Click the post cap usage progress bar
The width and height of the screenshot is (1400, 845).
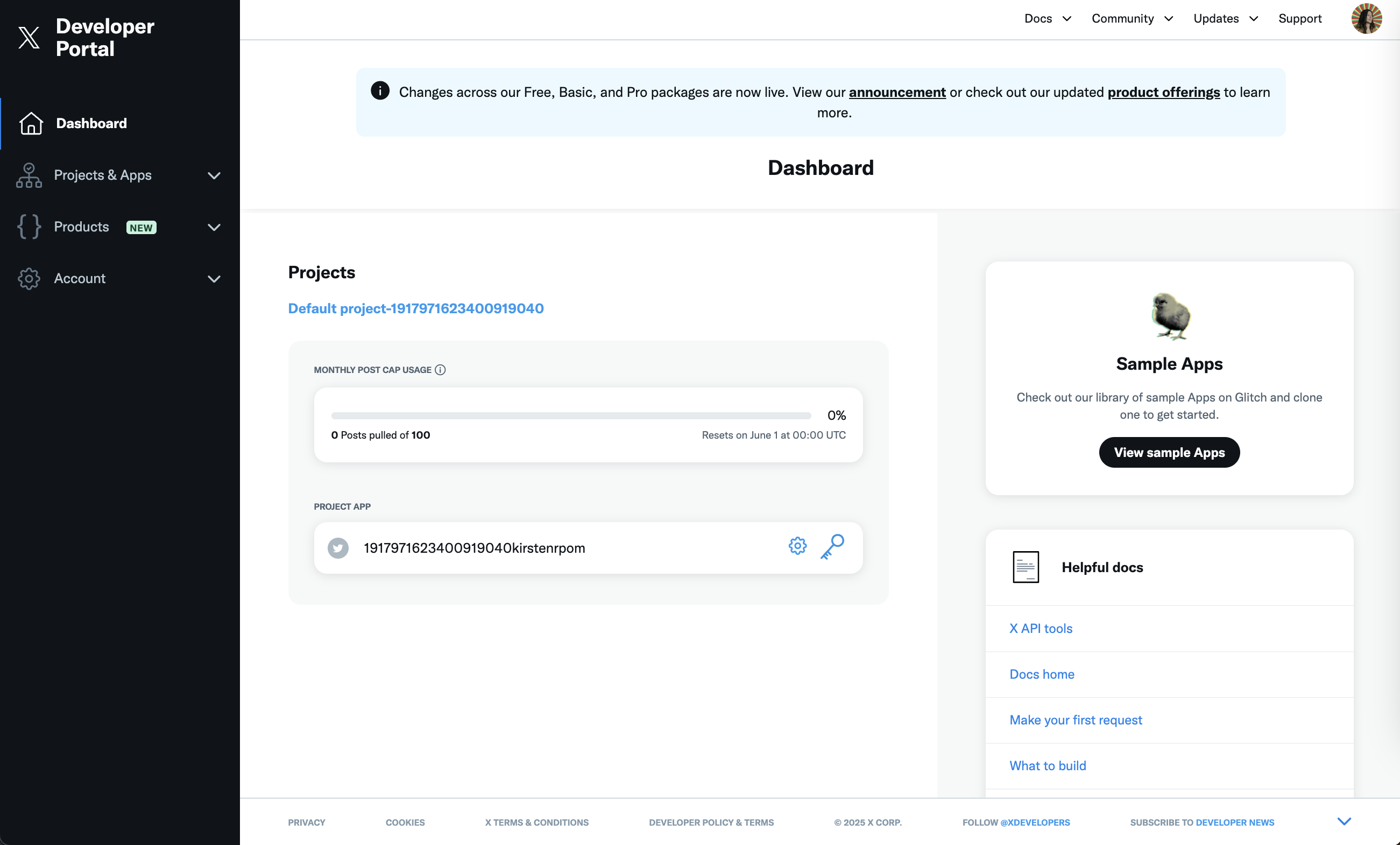click(x=570, y=416)
